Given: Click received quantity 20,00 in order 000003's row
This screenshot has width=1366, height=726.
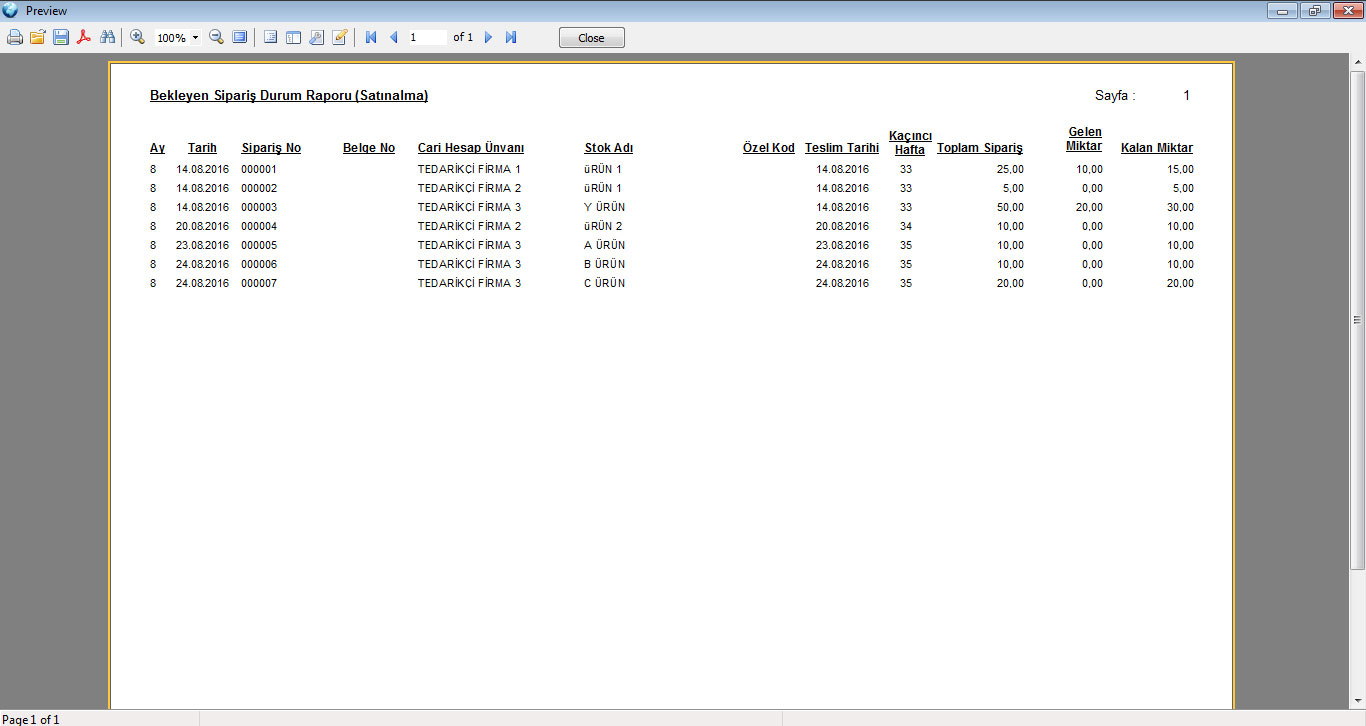Looking at the screenshot, I should [1090, 207].
